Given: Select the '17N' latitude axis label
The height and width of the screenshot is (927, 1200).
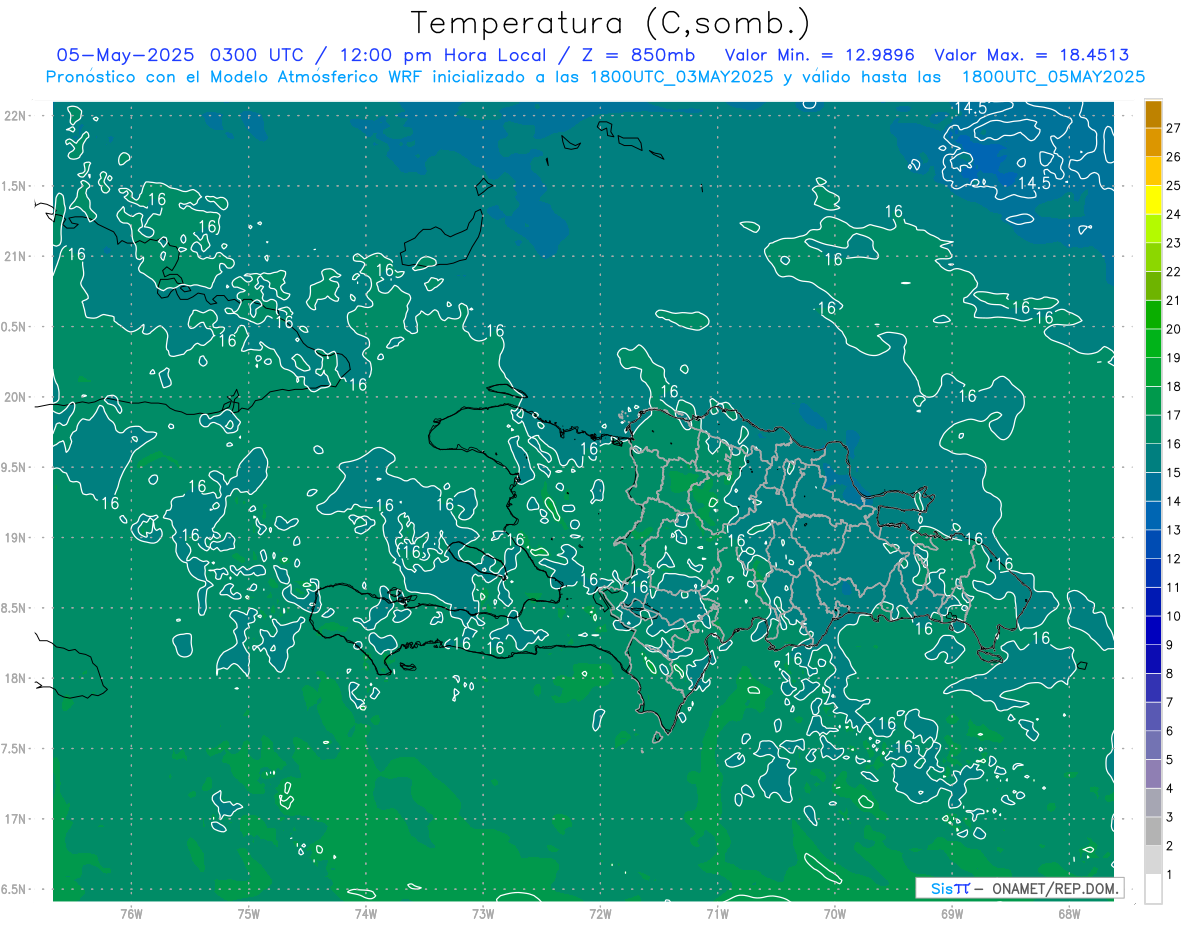Looking at the screenshot, I should click(16, 819).
